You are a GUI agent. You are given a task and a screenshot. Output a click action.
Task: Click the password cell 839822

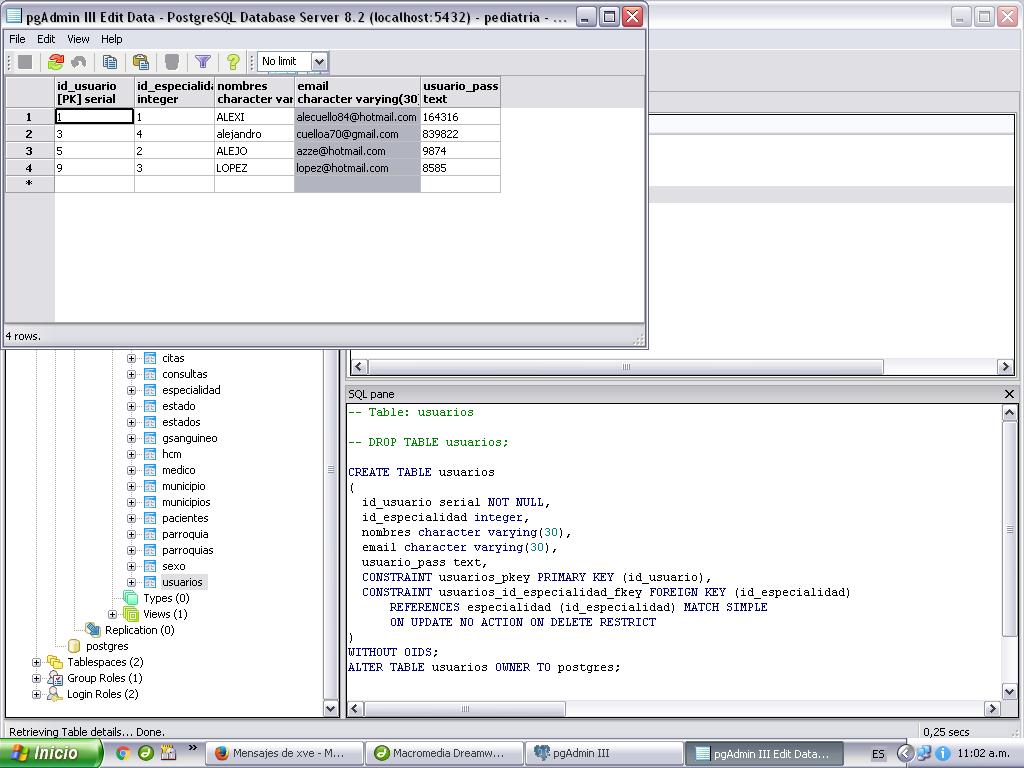[x=460, y=134]
